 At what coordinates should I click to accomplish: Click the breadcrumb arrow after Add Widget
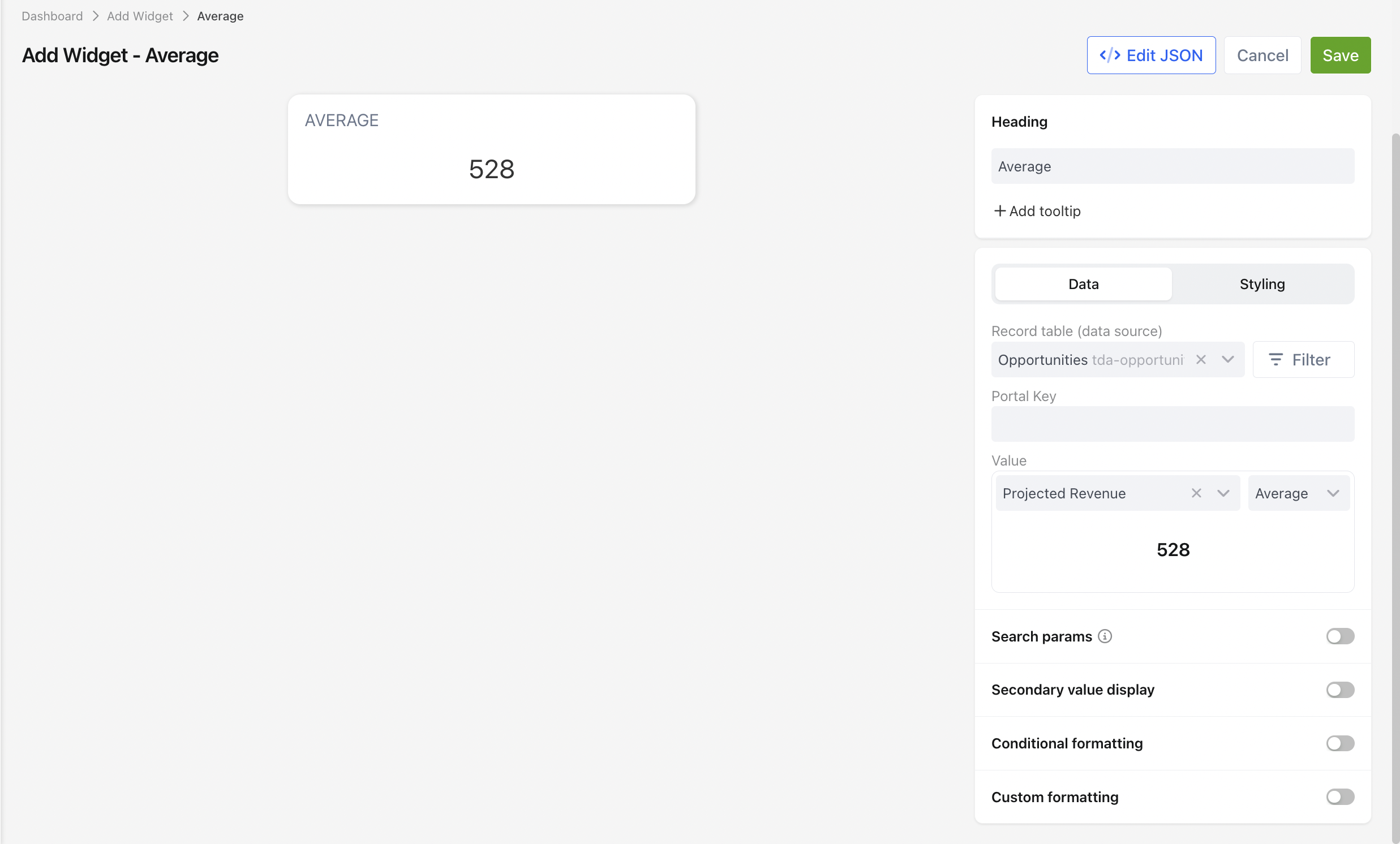(185, 16)
